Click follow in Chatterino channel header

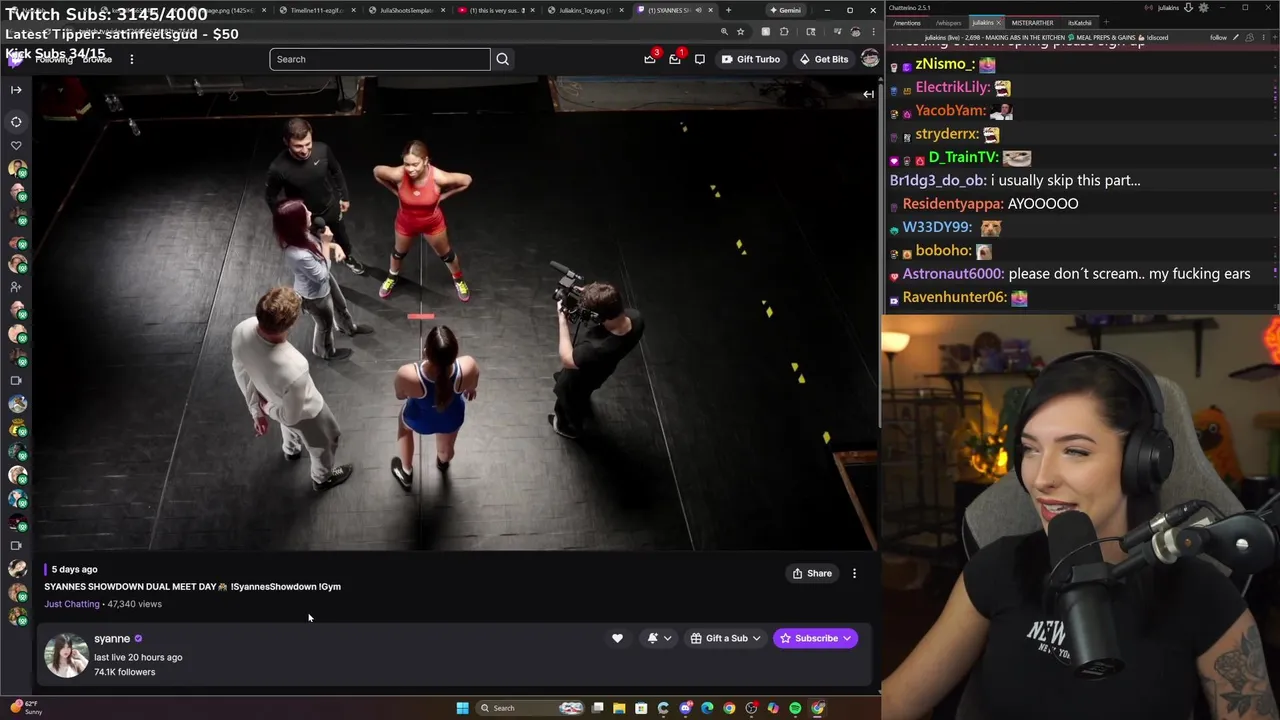(x=1218, y=38)
